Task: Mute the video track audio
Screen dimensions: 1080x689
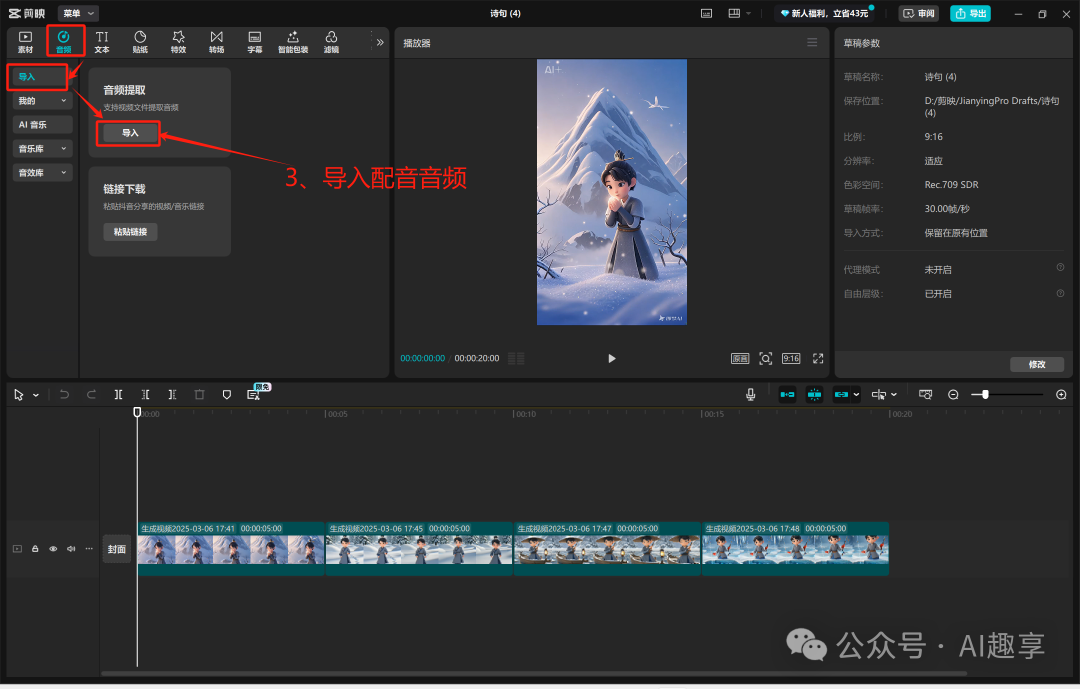Action: click(71, 549)
